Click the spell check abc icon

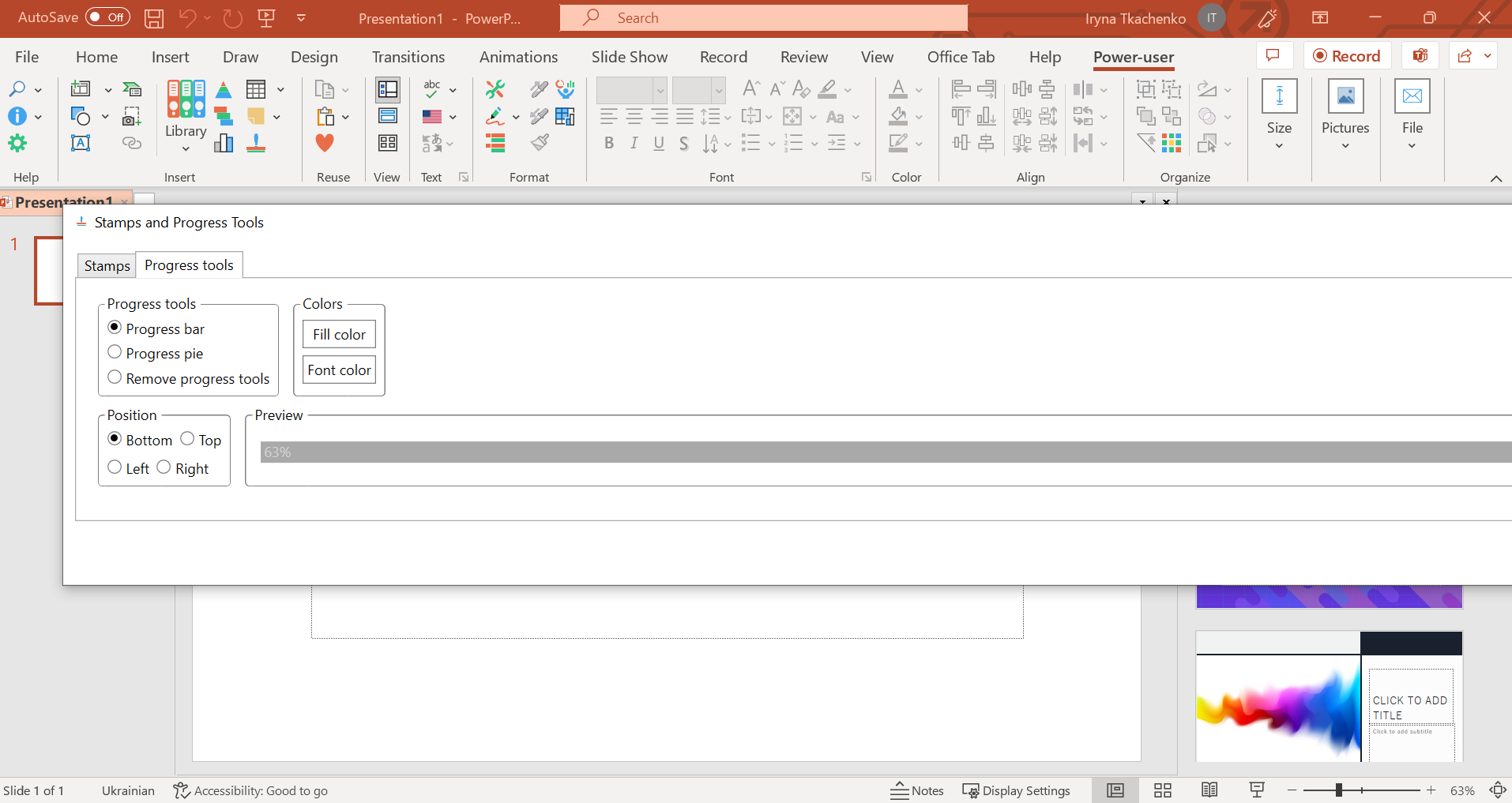432,88
